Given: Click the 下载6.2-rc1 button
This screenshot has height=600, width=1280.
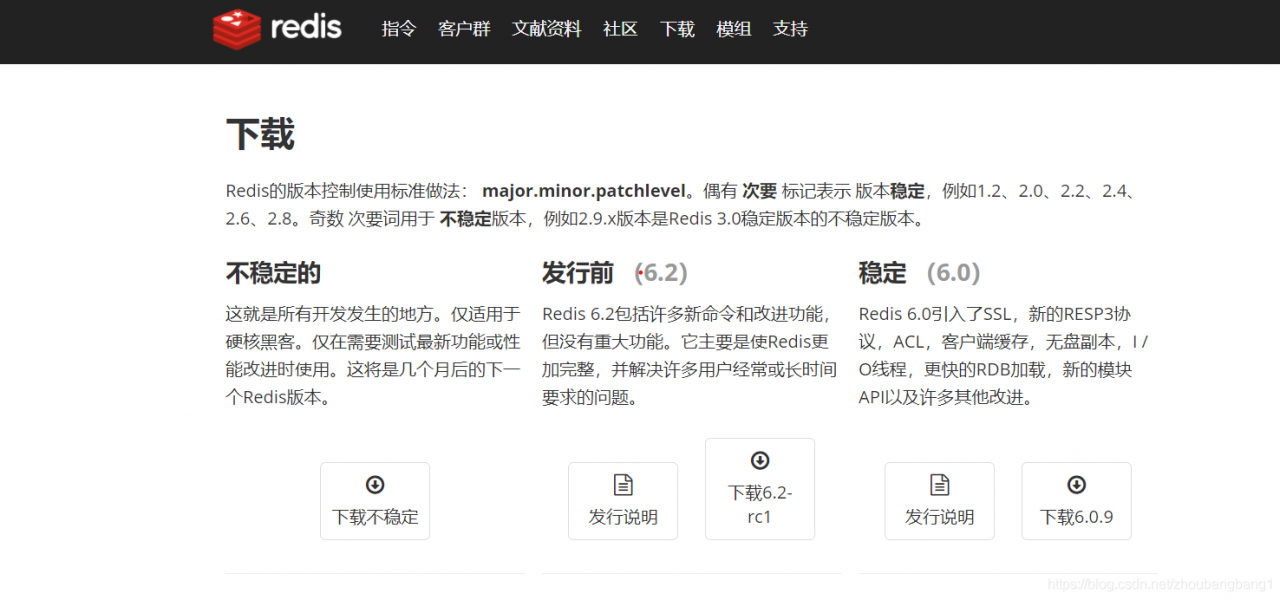Looking at the screenshot, I should tap(760, 489).
